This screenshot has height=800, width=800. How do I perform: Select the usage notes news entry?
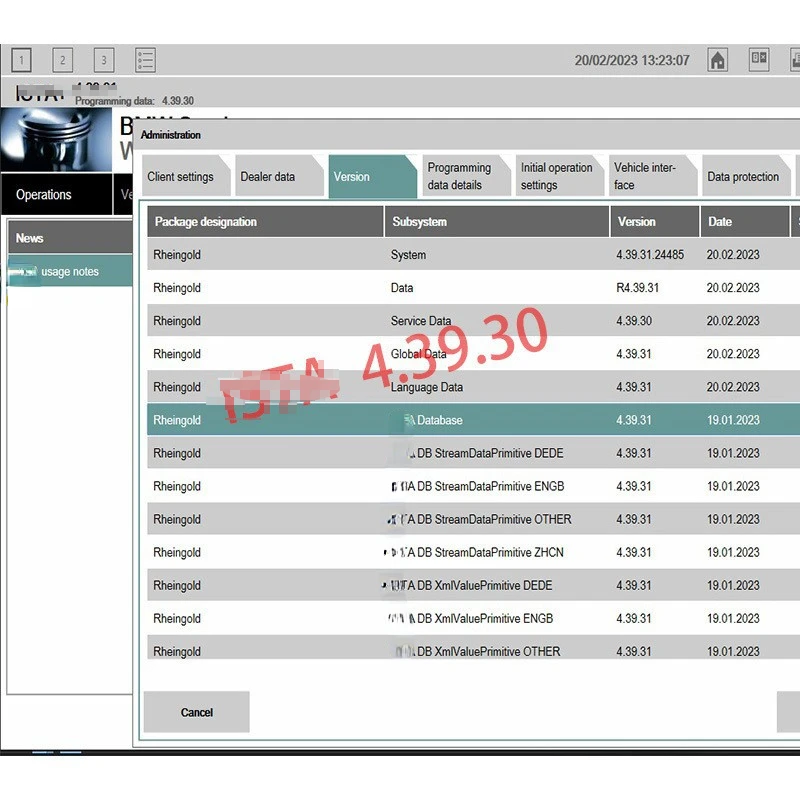(x=70, y=271)
